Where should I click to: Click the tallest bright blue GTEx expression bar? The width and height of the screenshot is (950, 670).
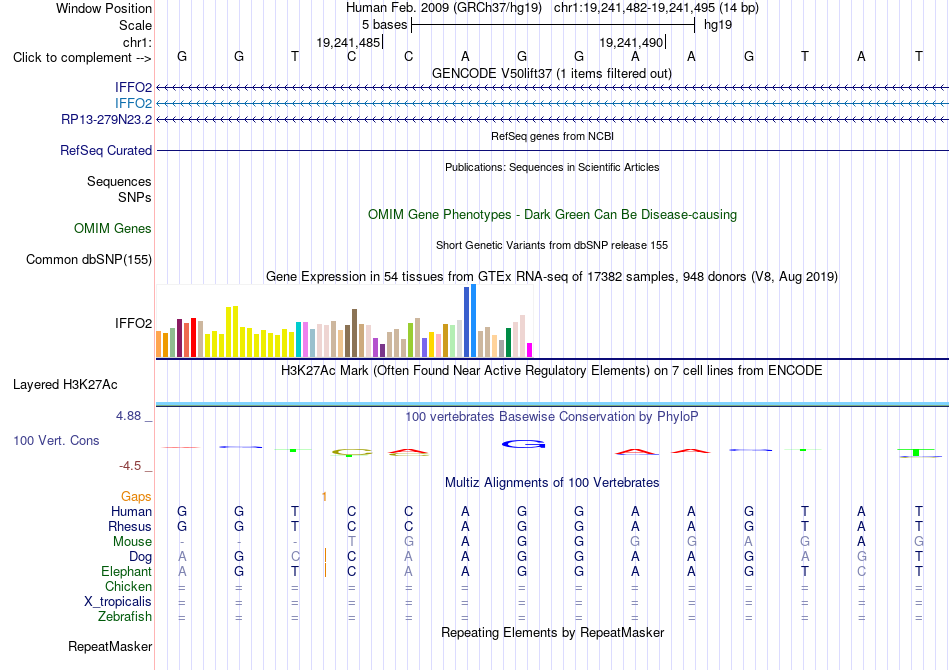pos(474,320)
